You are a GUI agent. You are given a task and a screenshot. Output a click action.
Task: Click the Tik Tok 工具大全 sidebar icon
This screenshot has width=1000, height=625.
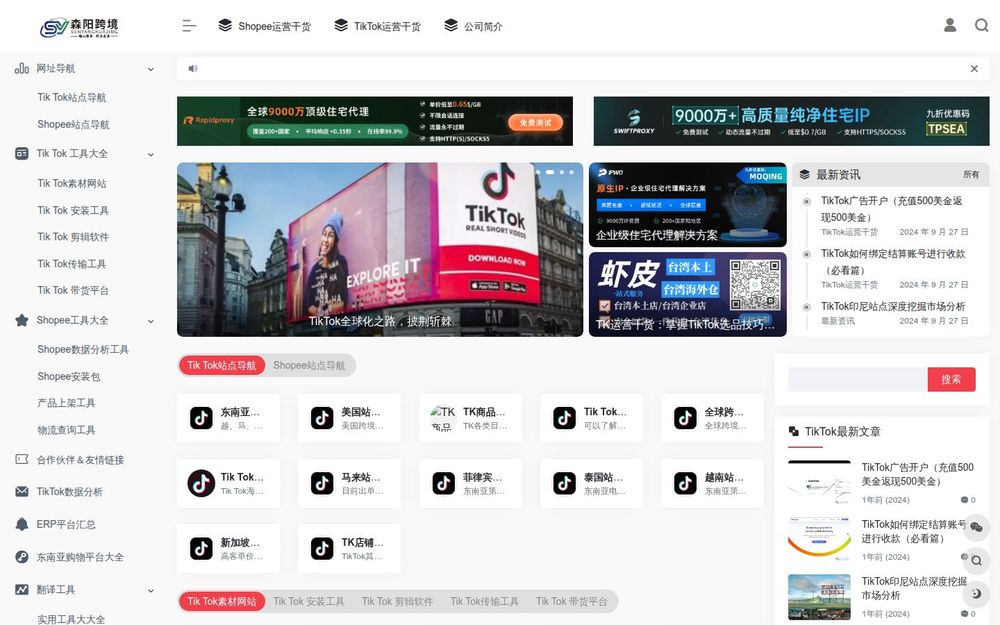point(22,153)
